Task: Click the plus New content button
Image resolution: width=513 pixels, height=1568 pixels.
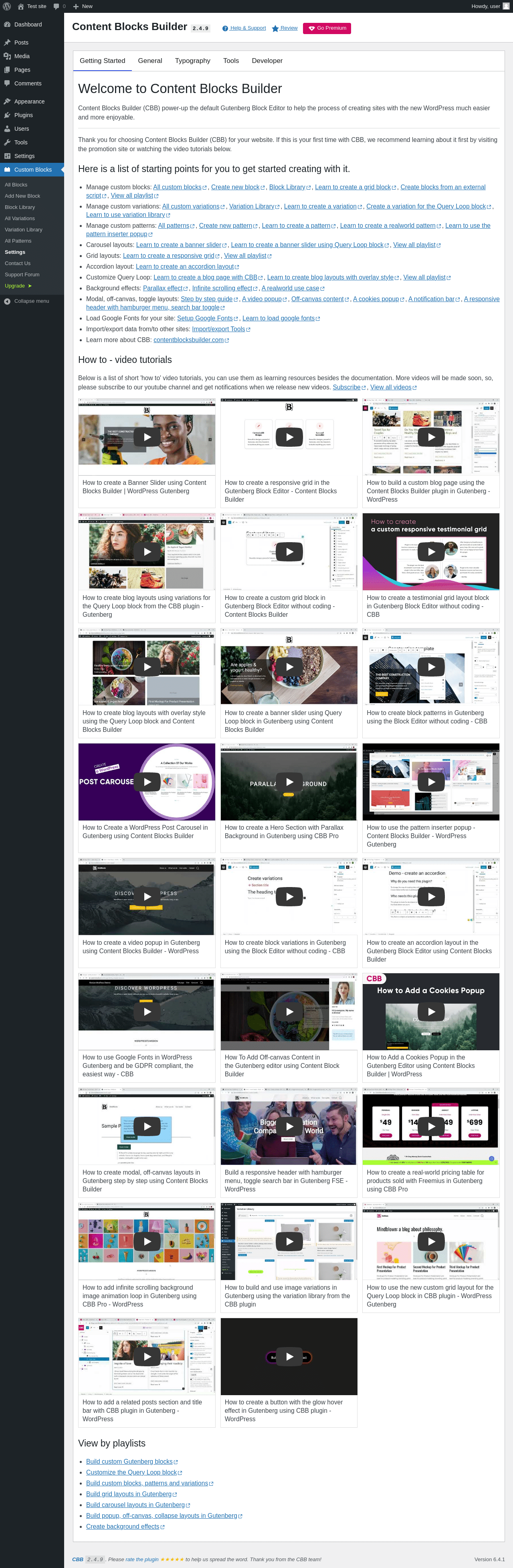Action: [83, 6]
